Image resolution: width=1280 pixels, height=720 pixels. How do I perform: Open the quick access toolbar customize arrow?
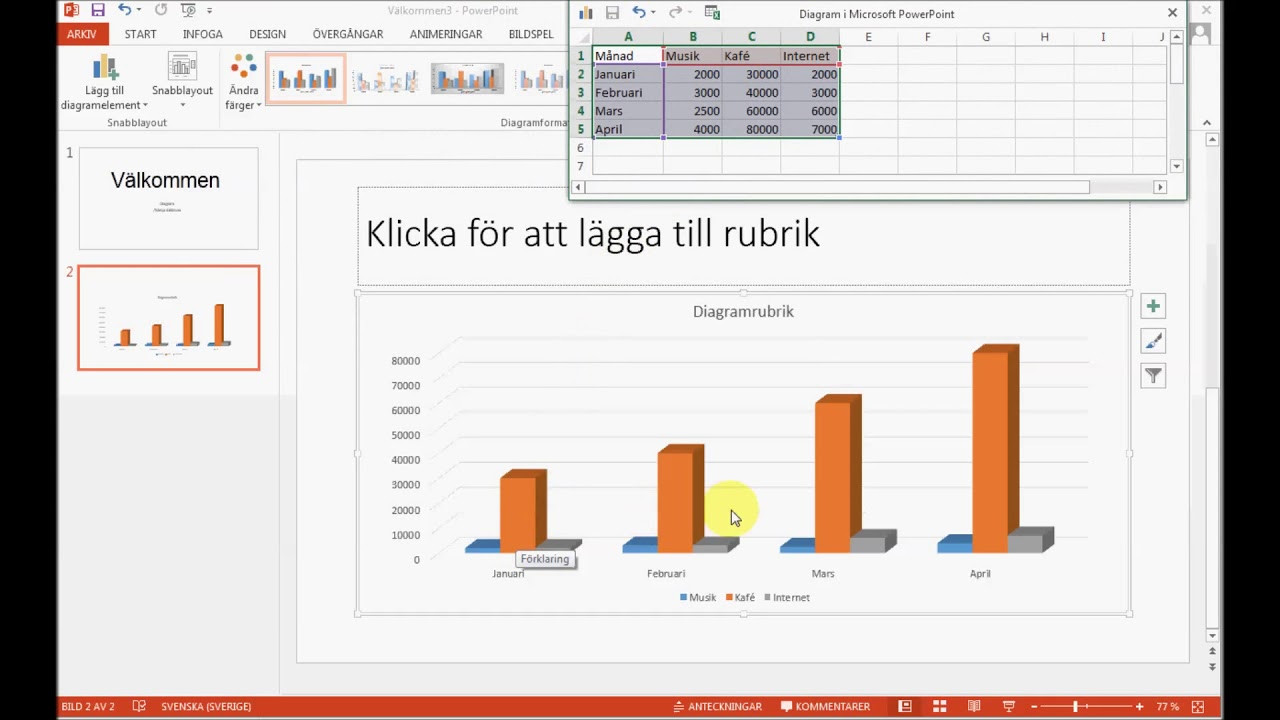pyautogui.click(x=210, y=11)
